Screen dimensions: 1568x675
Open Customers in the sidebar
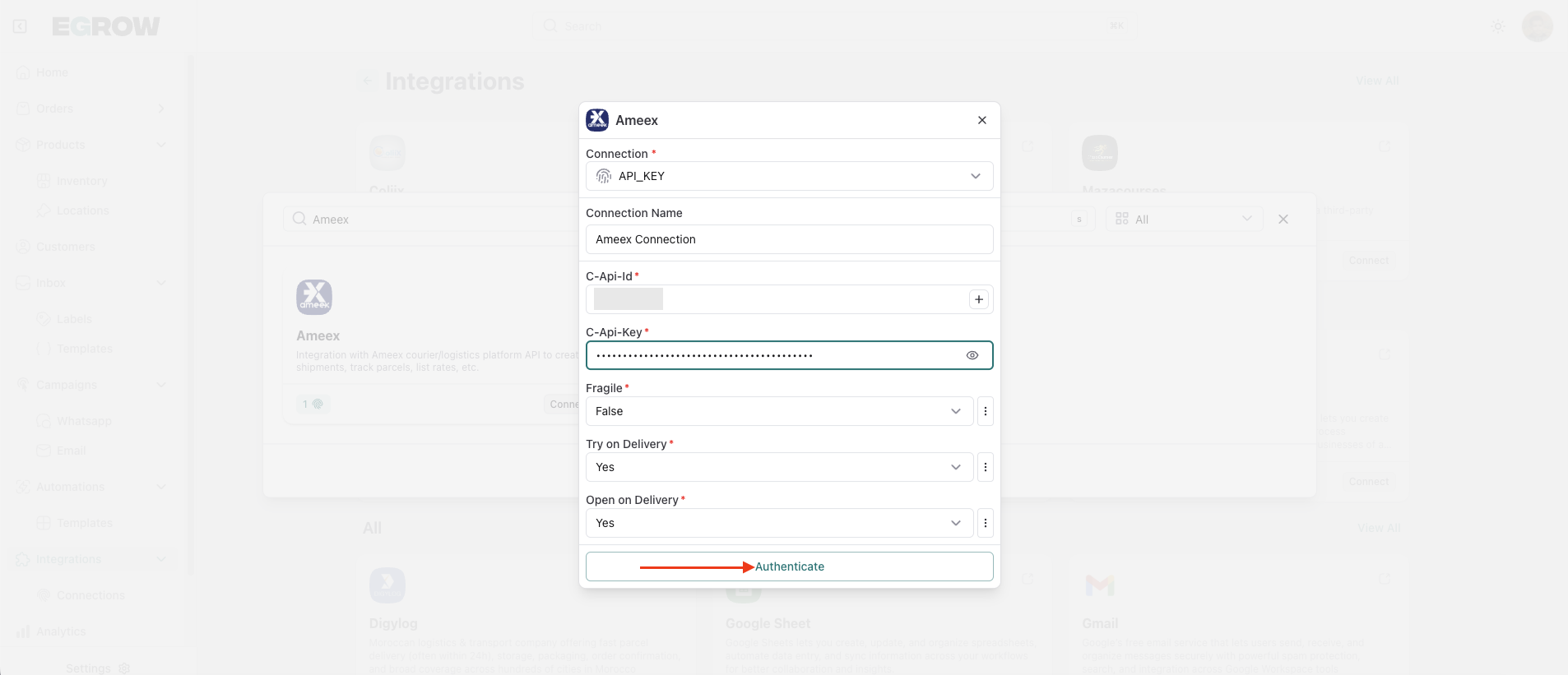66,247
